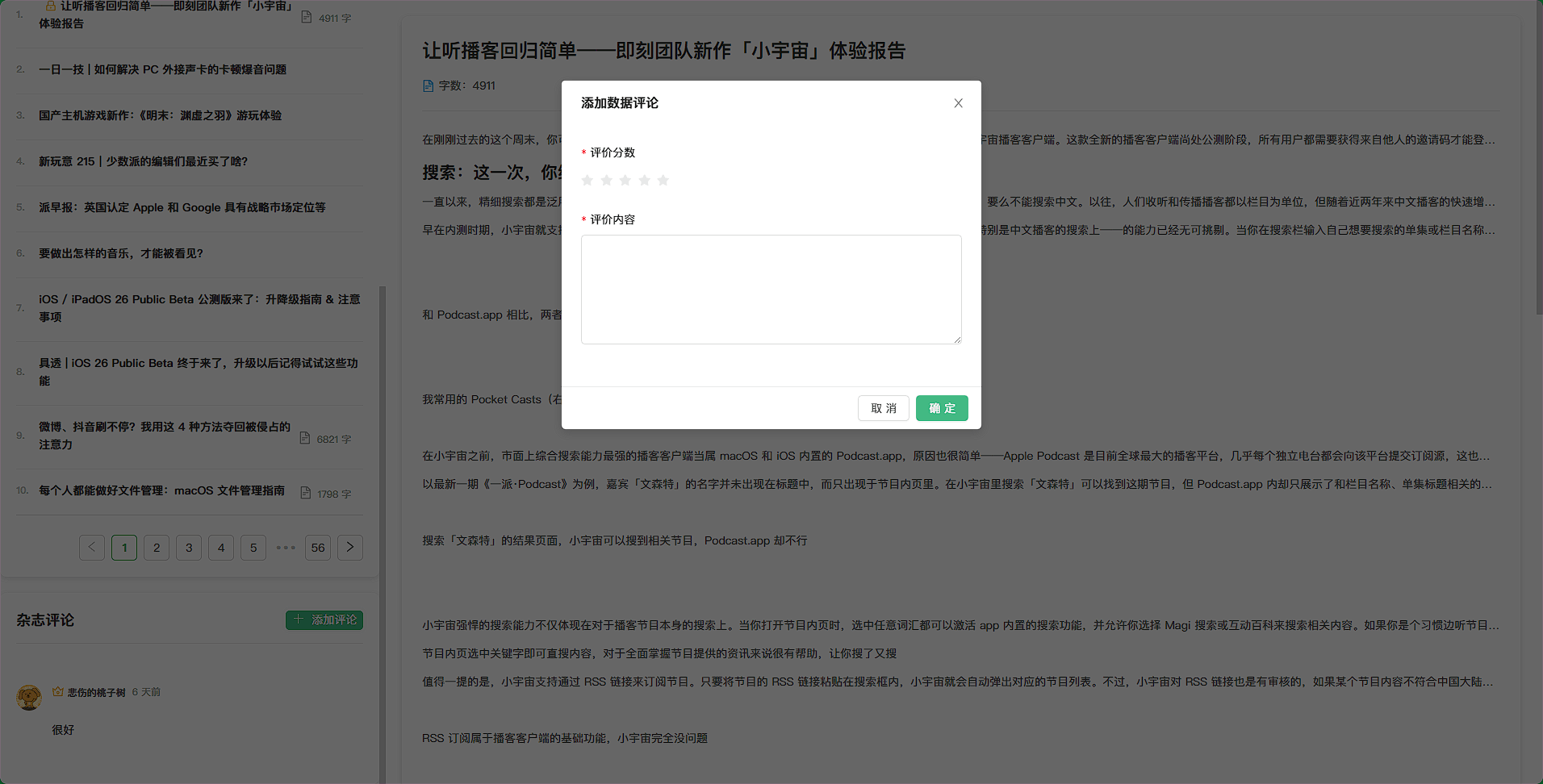Select article 每个人都能做好文件管理

click(161, 490)
